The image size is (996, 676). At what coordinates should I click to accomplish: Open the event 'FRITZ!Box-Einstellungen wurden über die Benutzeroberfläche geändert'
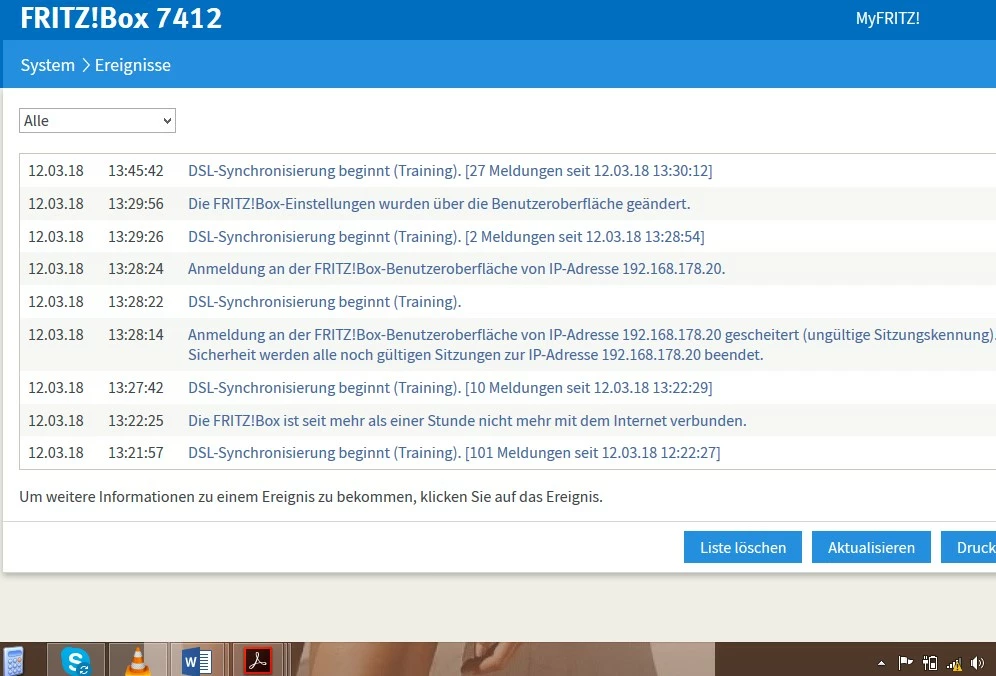(439, 203)
